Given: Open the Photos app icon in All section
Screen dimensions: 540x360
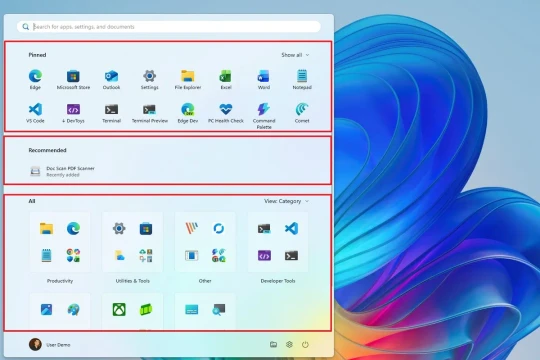Looking at the screenshot, I should click(46, 309).
